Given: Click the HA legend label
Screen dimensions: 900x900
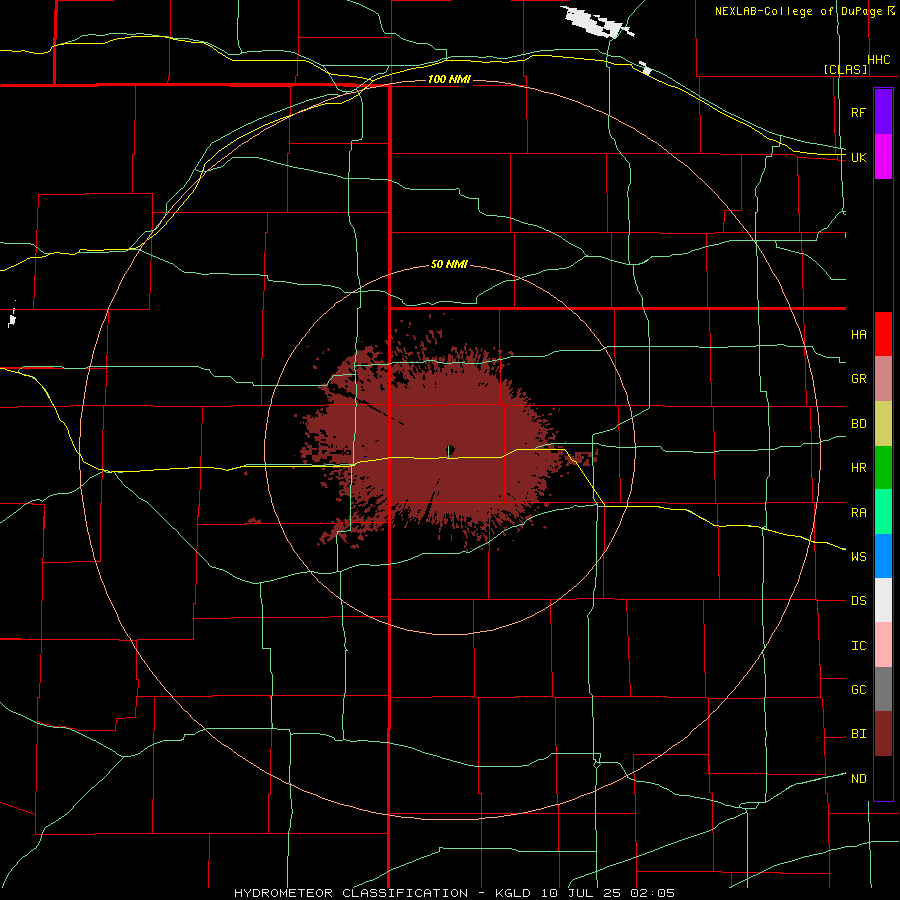Looking at the screenshot, I should [x=858, y=335].
